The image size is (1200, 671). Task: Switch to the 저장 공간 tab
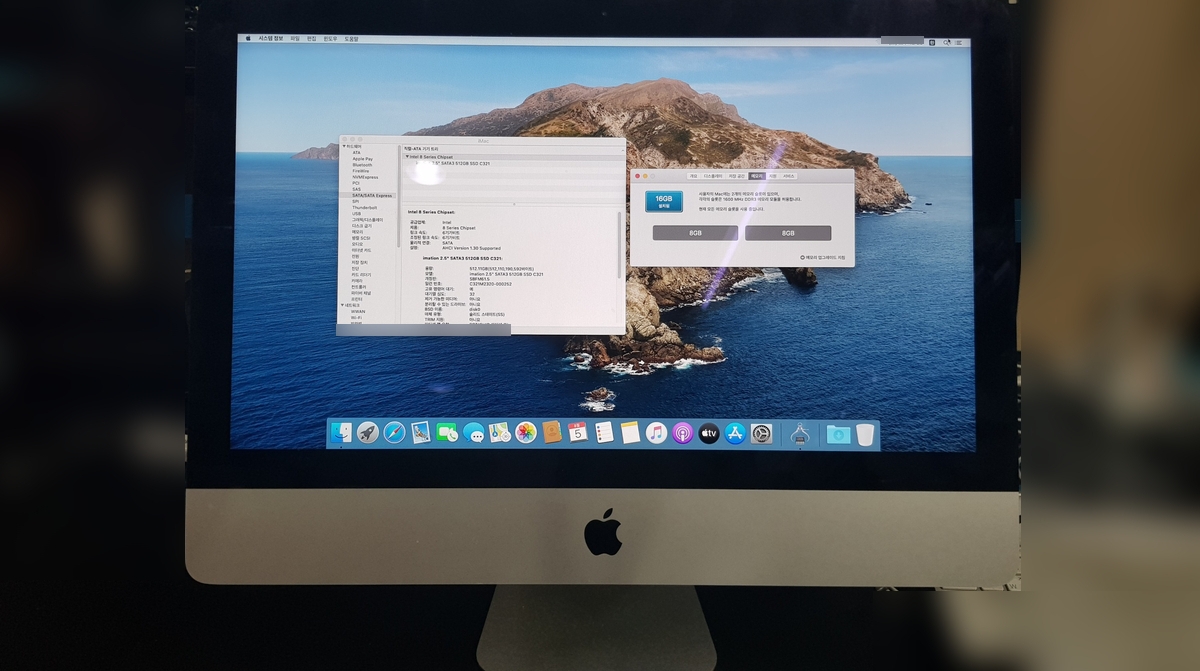pos(737,176)
